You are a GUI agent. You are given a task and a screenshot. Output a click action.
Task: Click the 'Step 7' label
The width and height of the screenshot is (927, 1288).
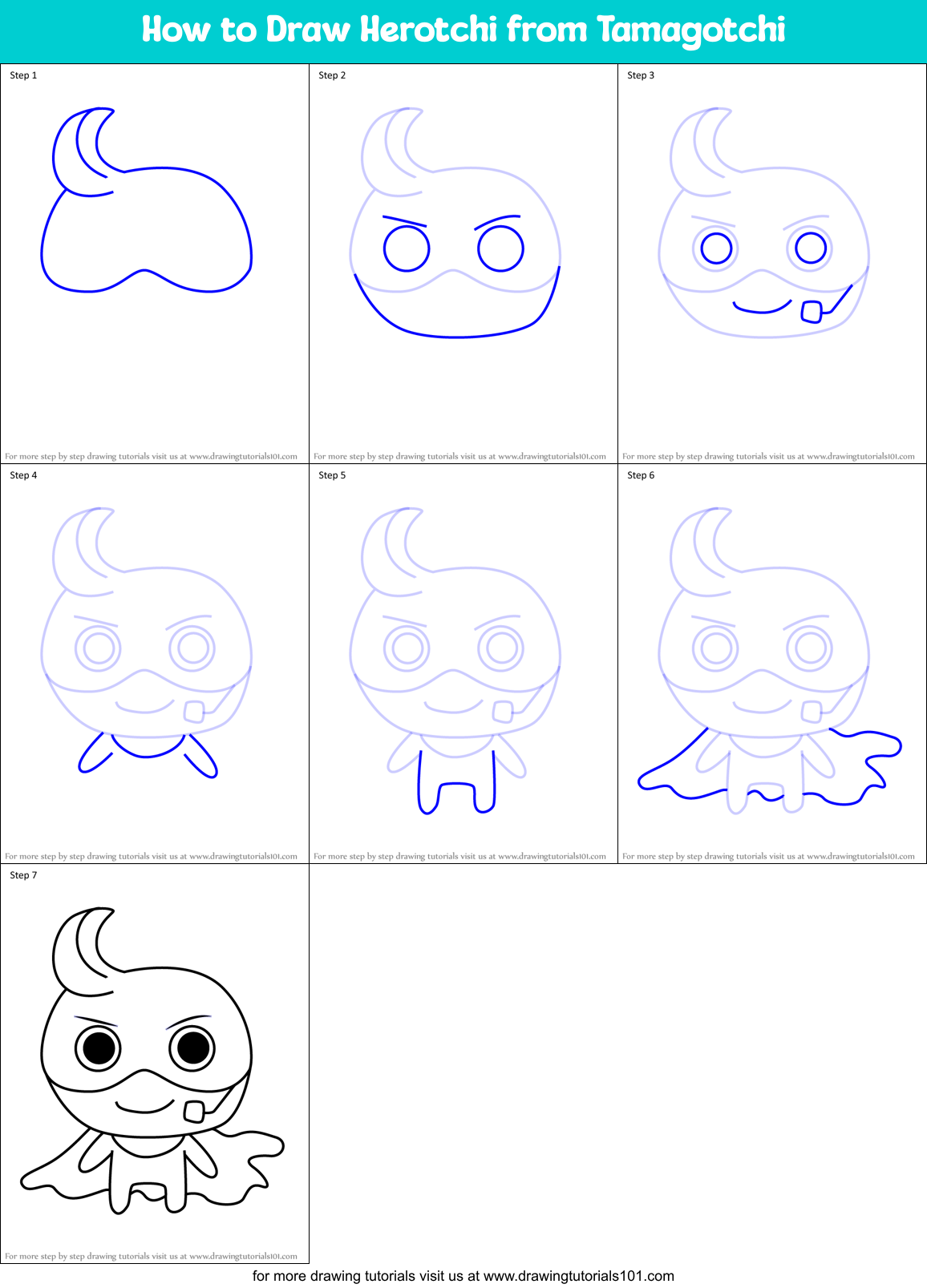[x=23, y=875]
